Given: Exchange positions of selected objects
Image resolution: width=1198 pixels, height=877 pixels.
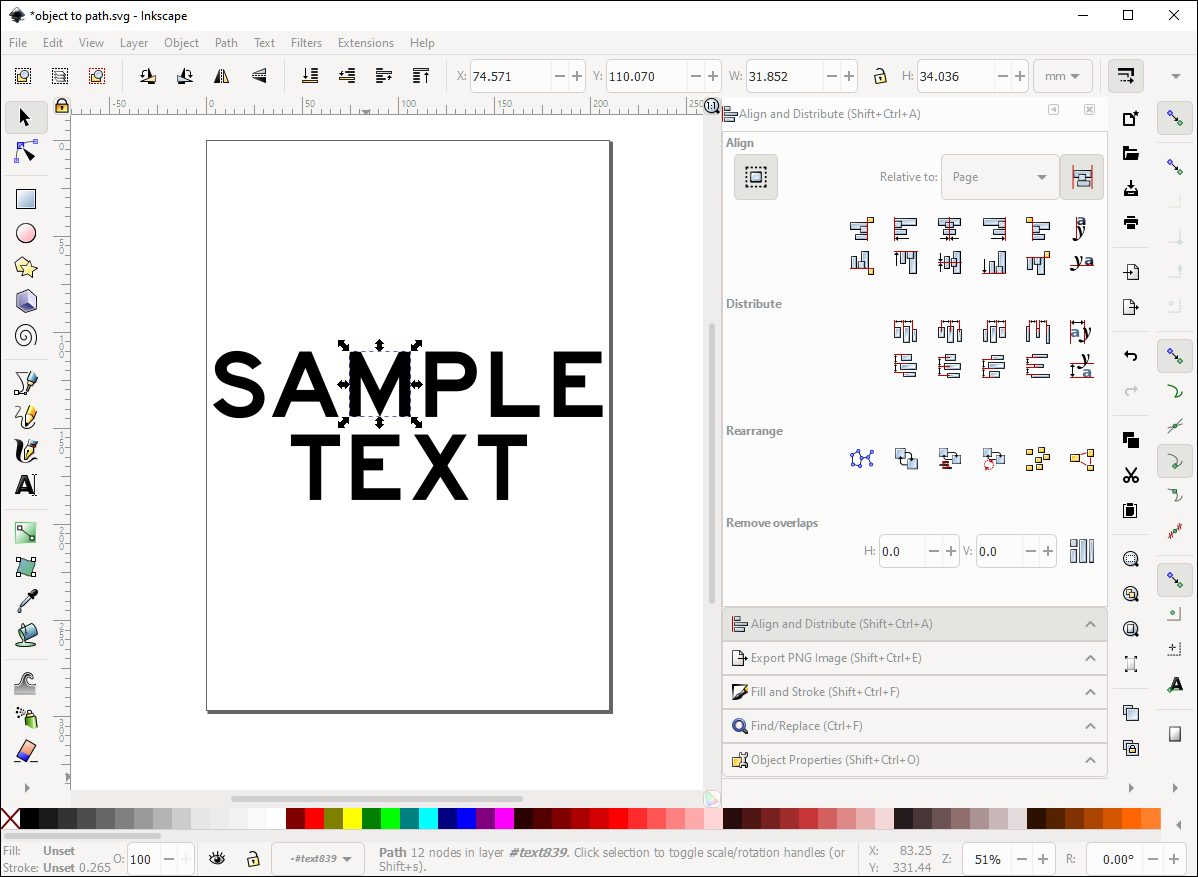Looking at the screenshot, I should pyautogui.click(x=906, y=458).
